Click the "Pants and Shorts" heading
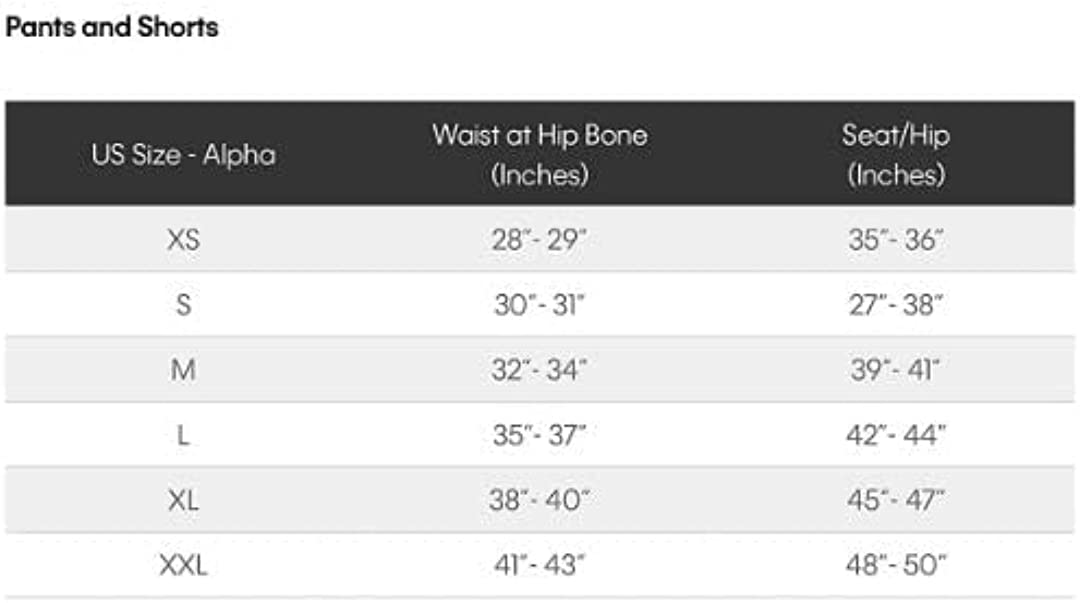This screenshot has width=1080, height=603. pos(112,27)
